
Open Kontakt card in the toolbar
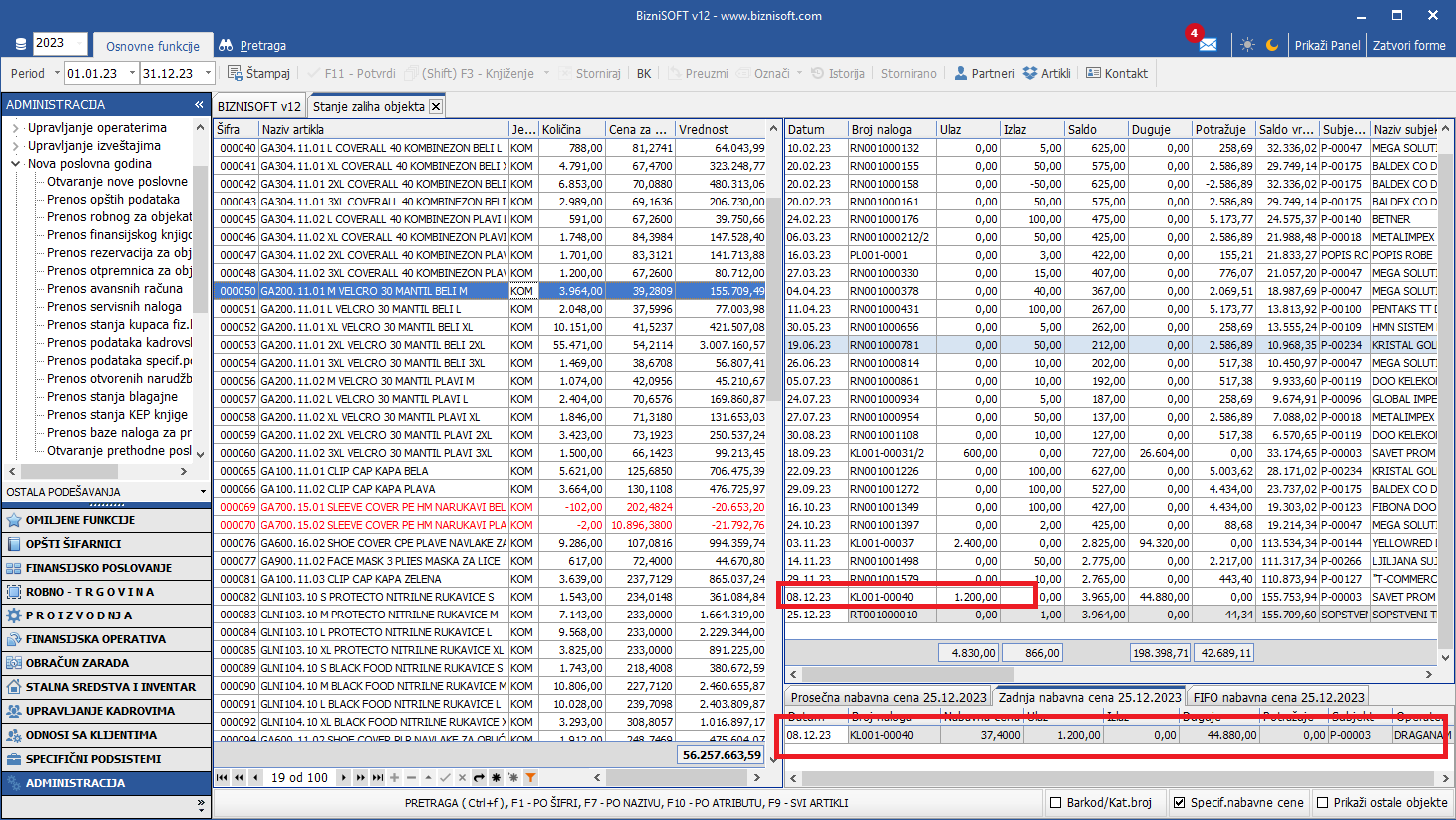(1116, 73)
